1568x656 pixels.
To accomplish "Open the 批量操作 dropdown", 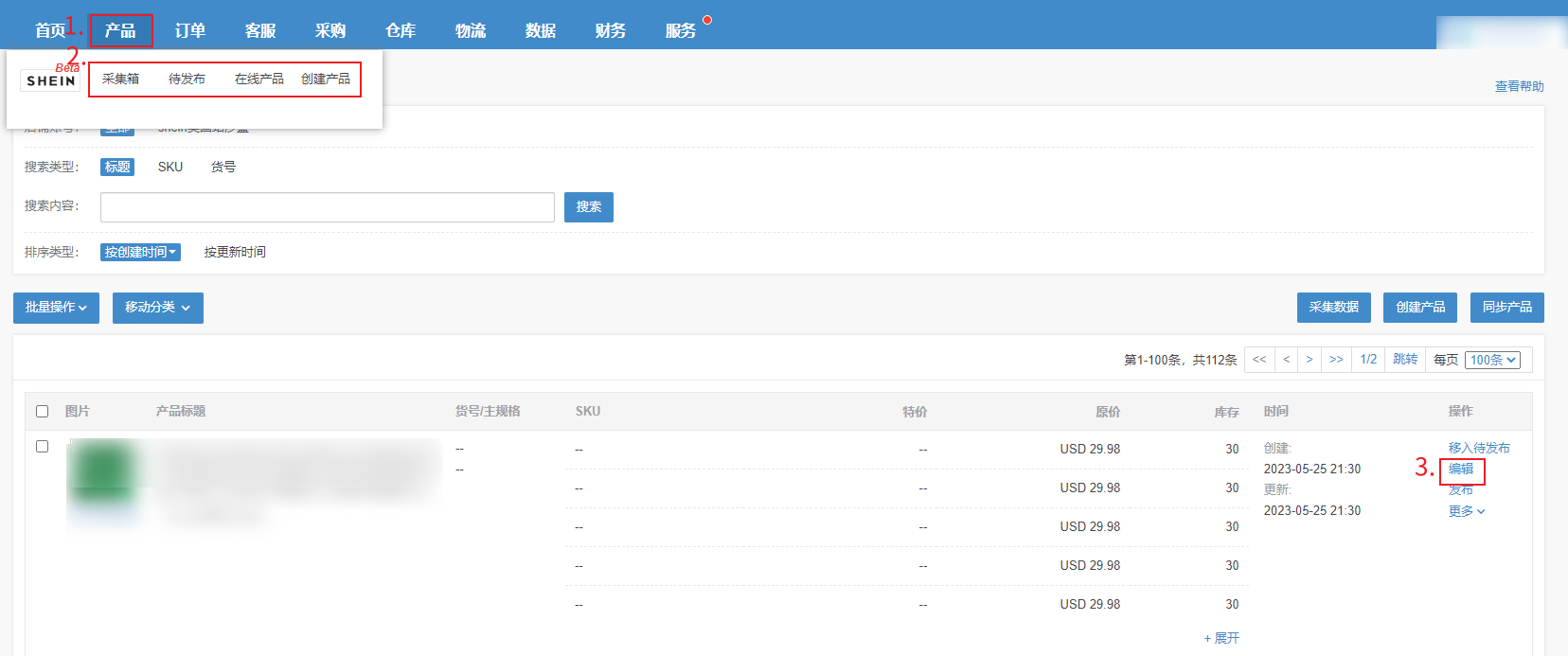I will tap(56, 308).
